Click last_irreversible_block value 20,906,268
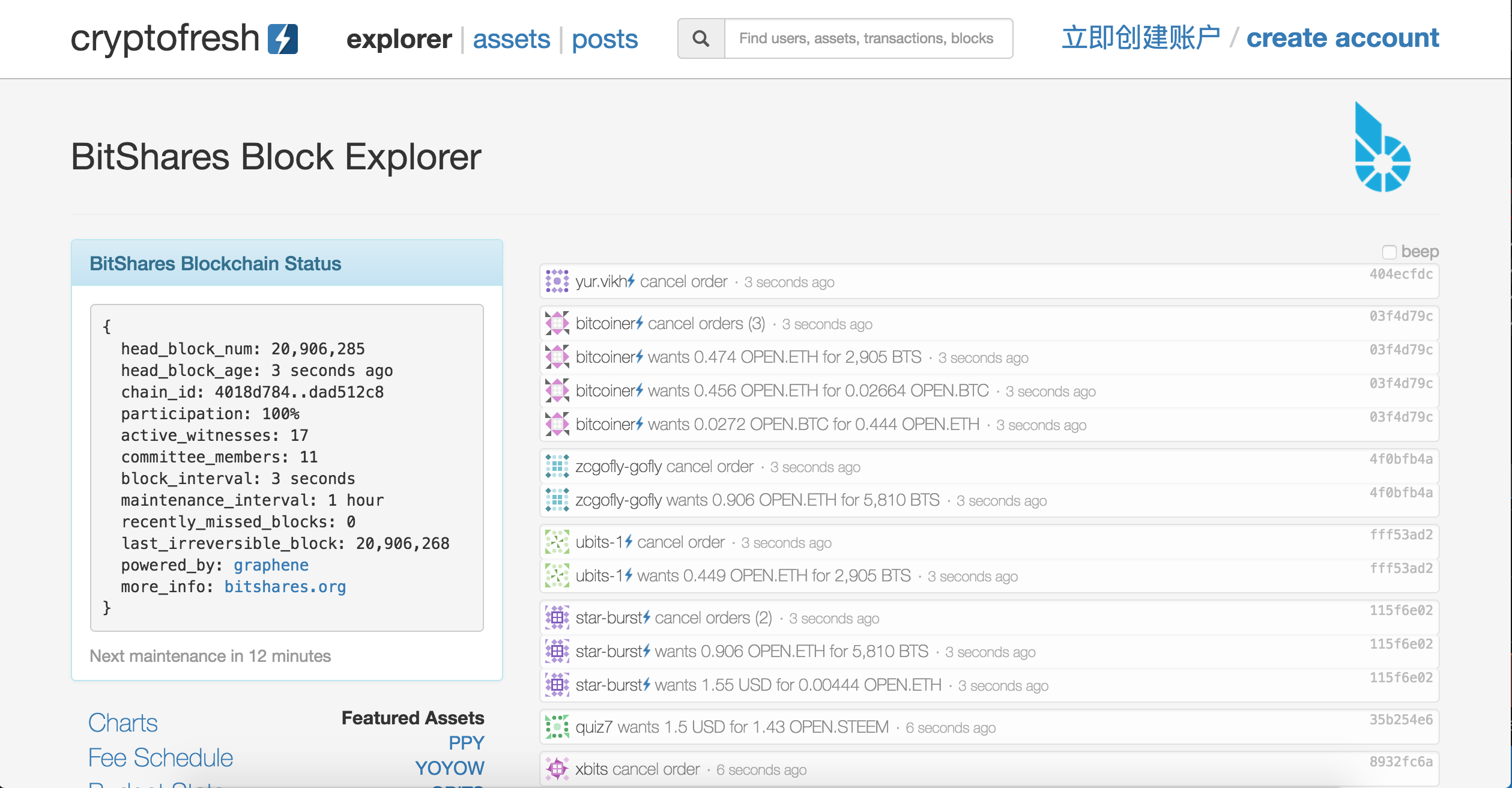The image size is (1512, 788). 403,544
